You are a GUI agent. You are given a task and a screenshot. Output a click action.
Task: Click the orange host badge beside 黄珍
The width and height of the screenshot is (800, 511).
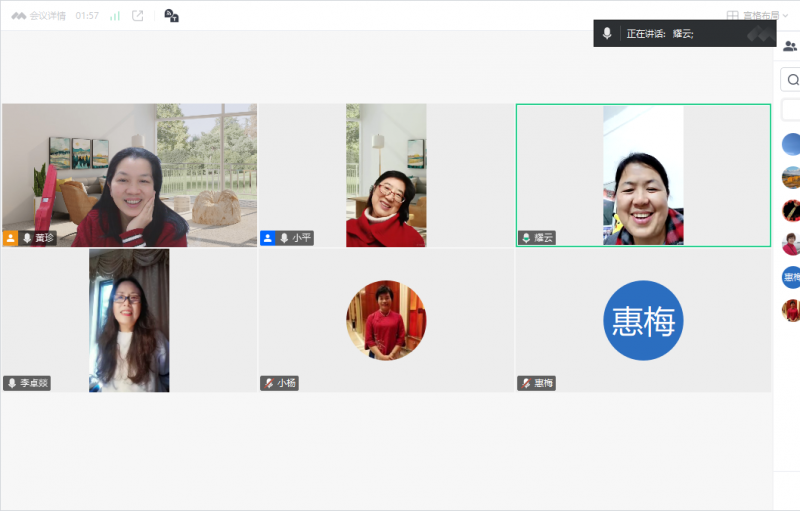click(x=11, y=238)
